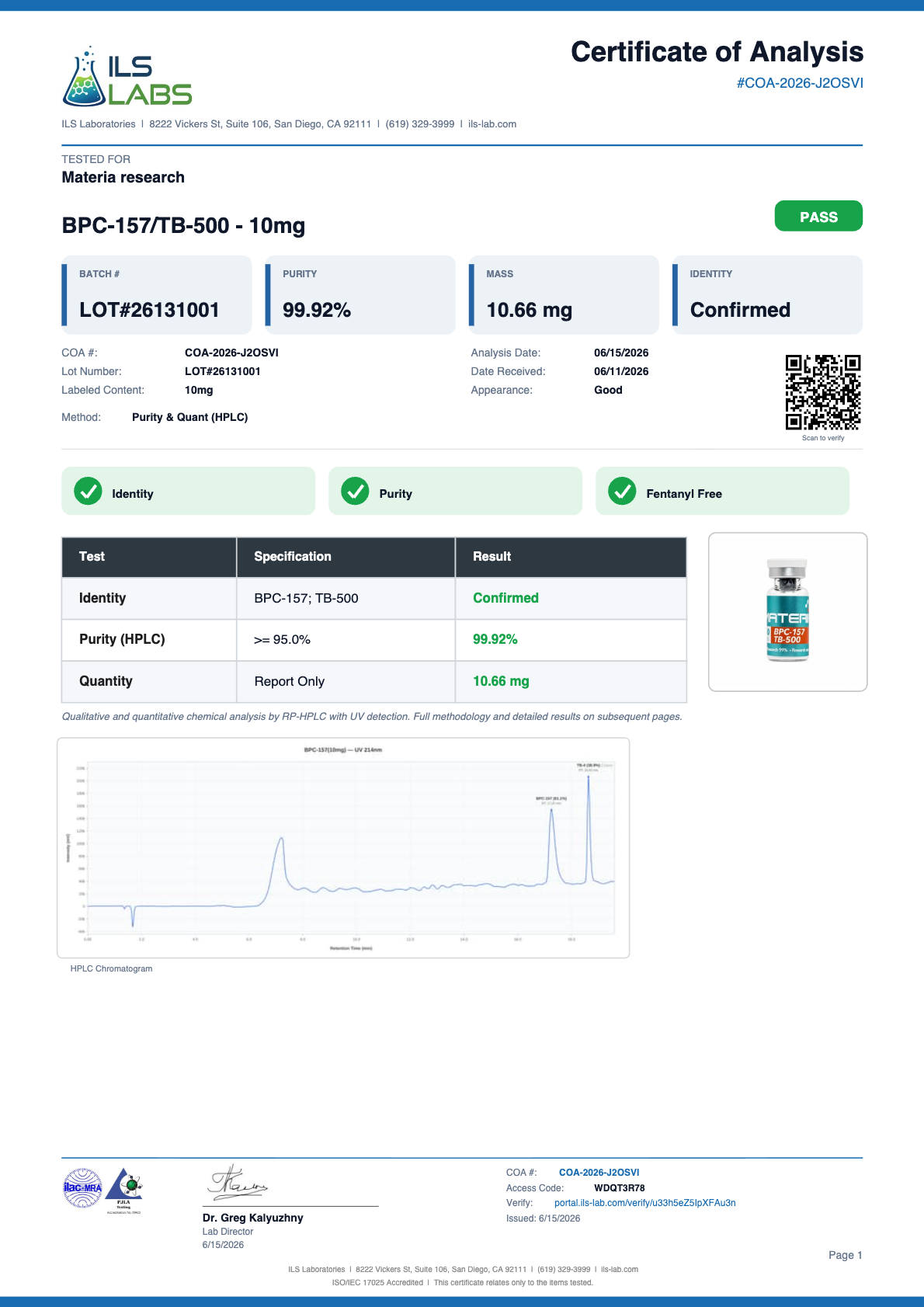Click the 'Fentanyl Free' label
Viewport: 924px width, 1307px height.
click(684, 494)
